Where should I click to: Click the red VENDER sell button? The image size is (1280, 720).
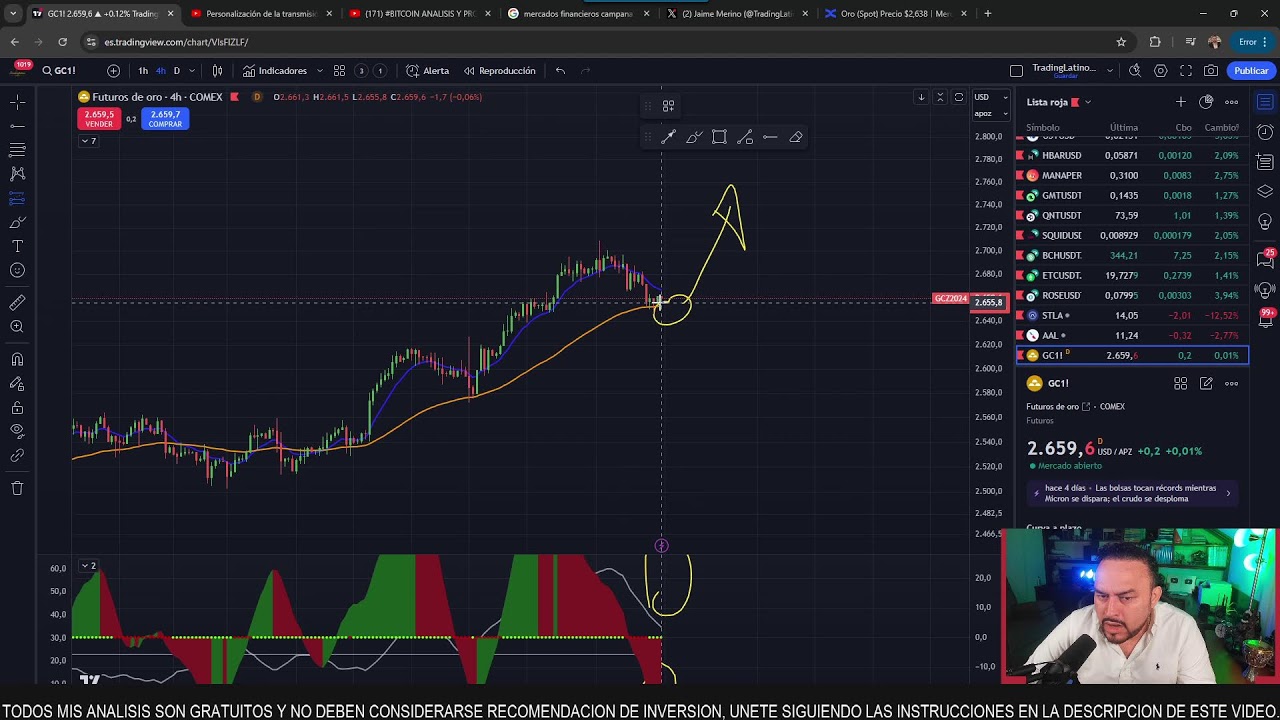(x=99, y=118)
